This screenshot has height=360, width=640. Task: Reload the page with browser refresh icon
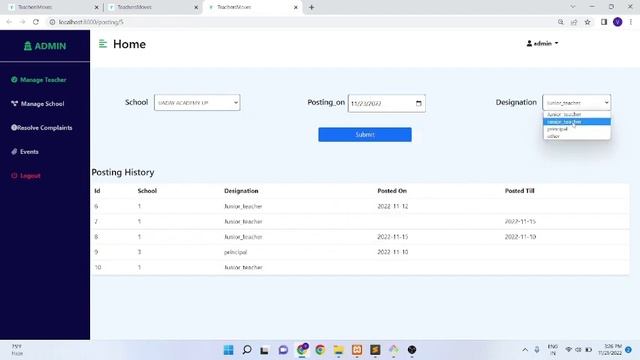36,22
